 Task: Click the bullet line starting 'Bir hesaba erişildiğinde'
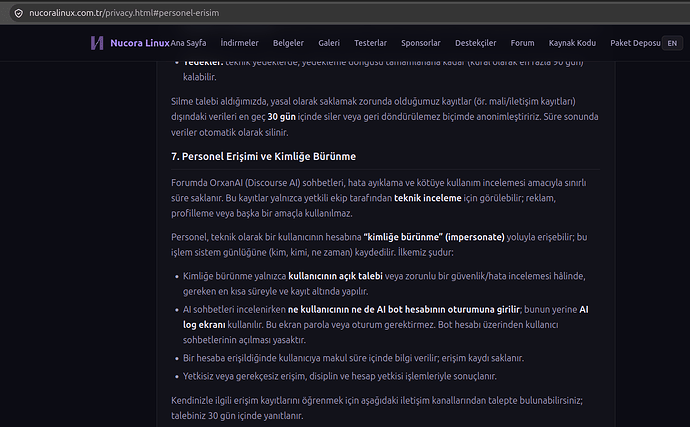[x=353, y=358]
